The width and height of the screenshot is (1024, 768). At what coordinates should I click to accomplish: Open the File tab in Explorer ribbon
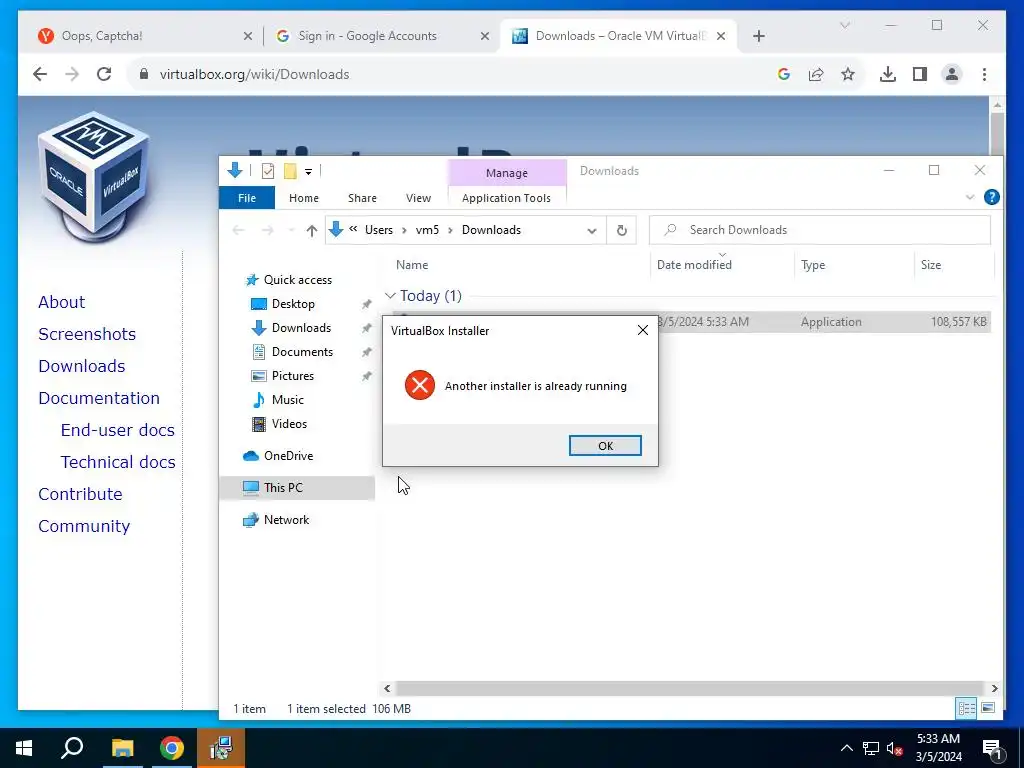pos(247,198)
